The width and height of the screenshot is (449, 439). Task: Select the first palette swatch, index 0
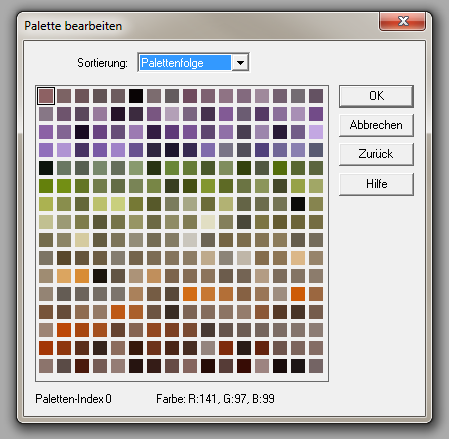[x=46, y=96]
